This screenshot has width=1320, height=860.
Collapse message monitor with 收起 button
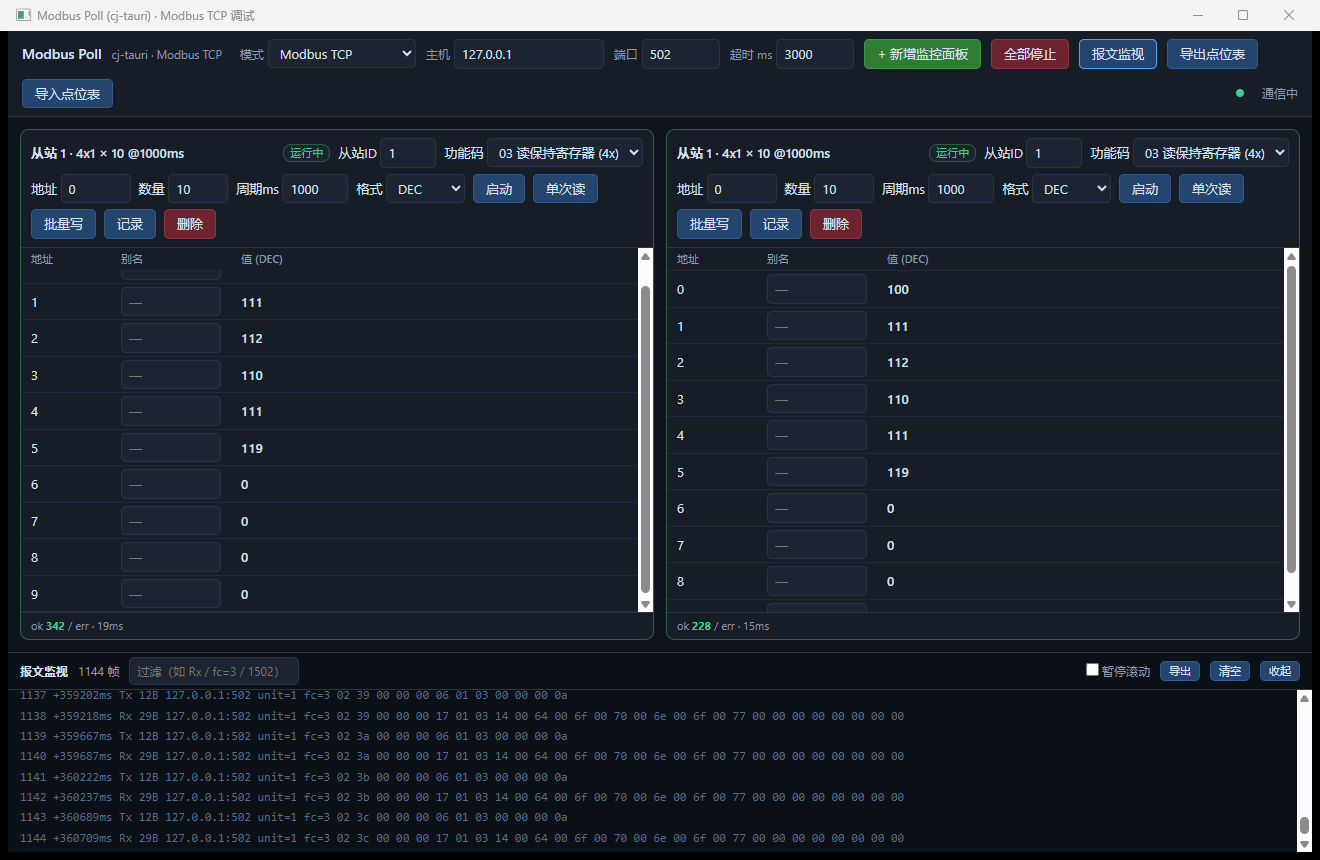[1280, 671]
